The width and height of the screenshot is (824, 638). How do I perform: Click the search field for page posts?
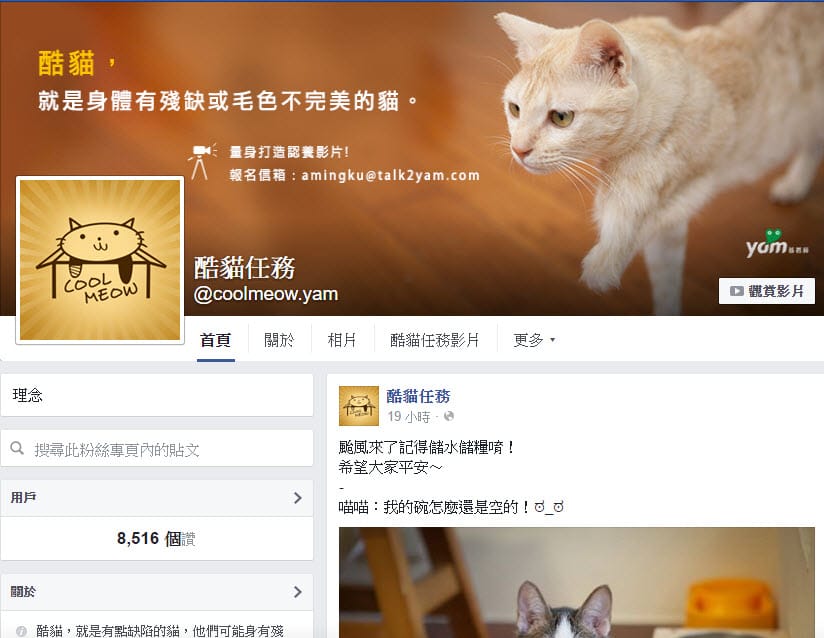coord(157,449)
